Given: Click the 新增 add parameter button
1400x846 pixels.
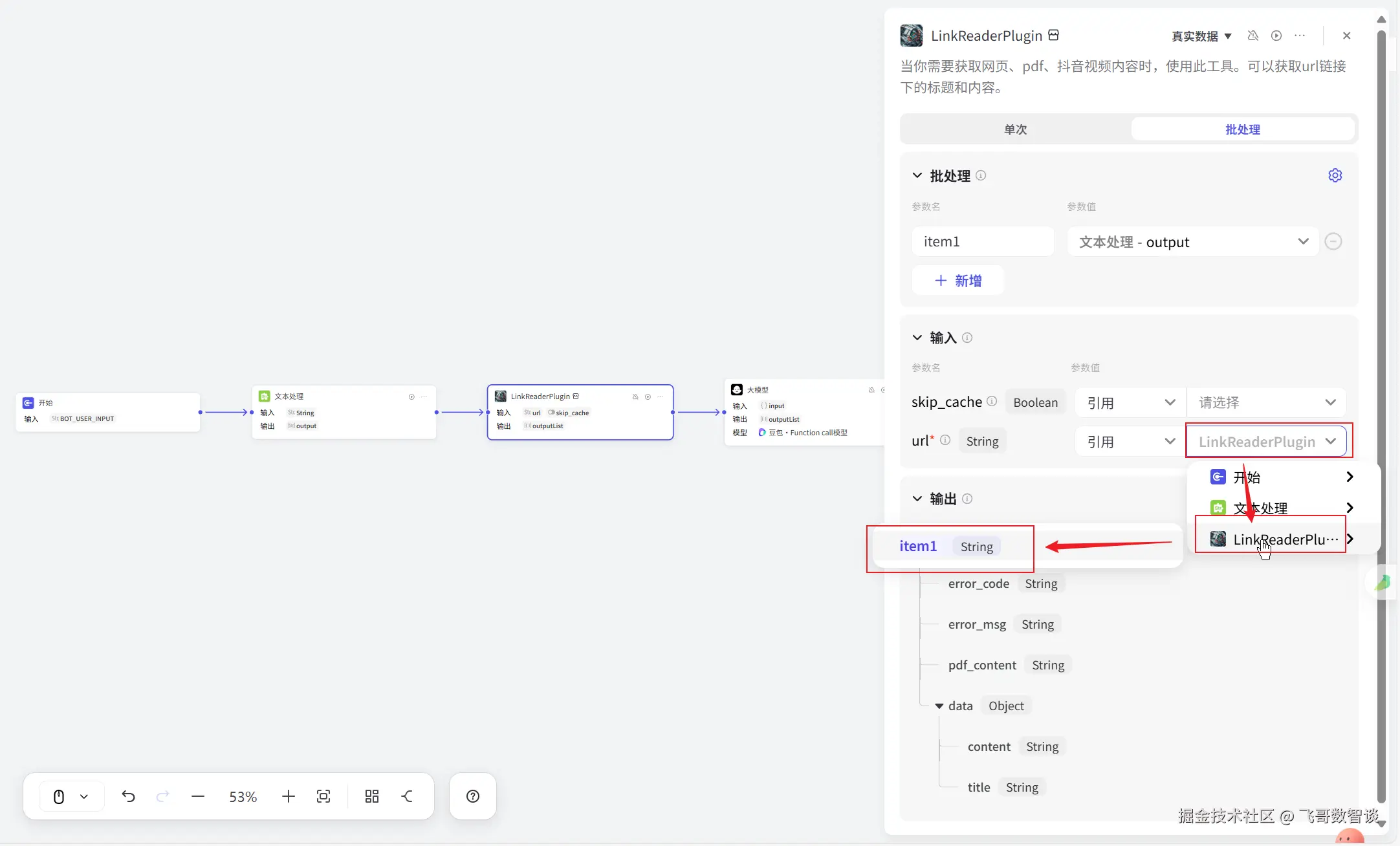Looking at the screenshot, I should (957, 281).
